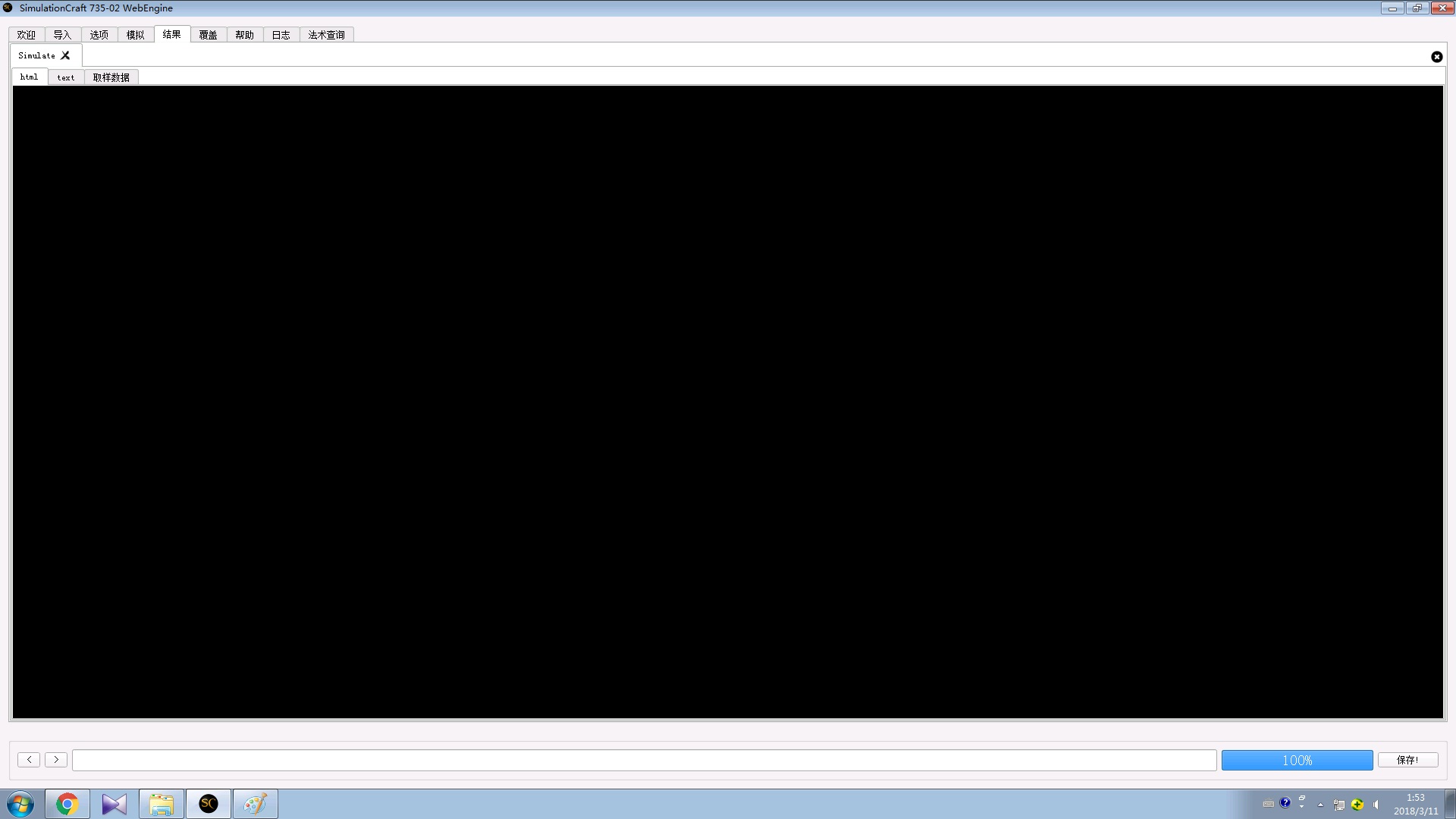Click the volume icon in system tray
1456x819 pixels.
[x=1376, y=804]
